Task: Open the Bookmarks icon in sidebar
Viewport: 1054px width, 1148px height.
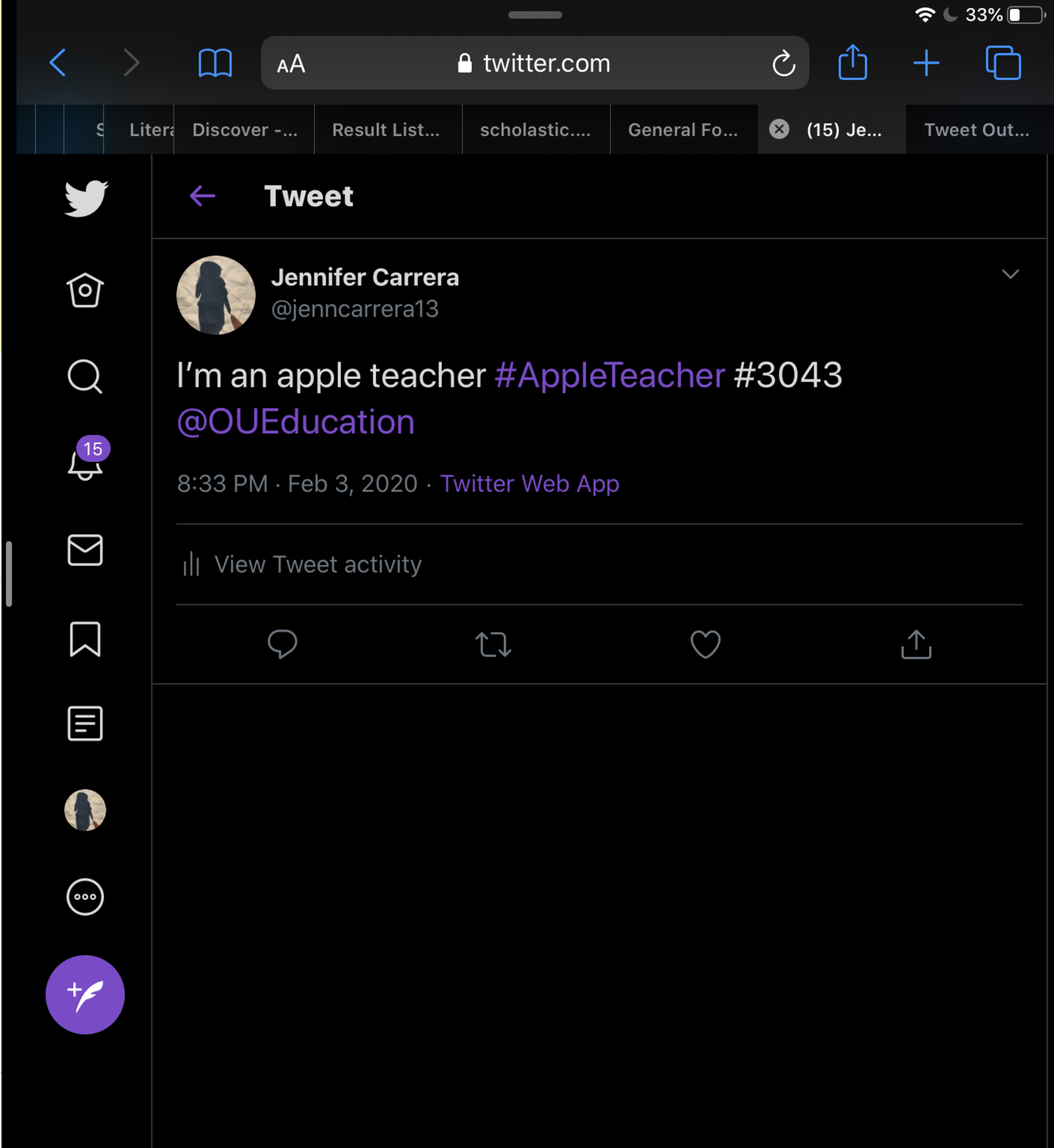Action: click(x=85, y=638)
